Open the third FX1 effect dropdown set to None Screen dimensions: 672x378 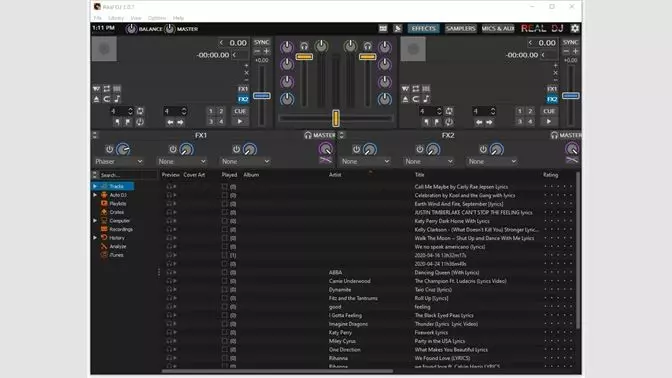coord(246,162)
